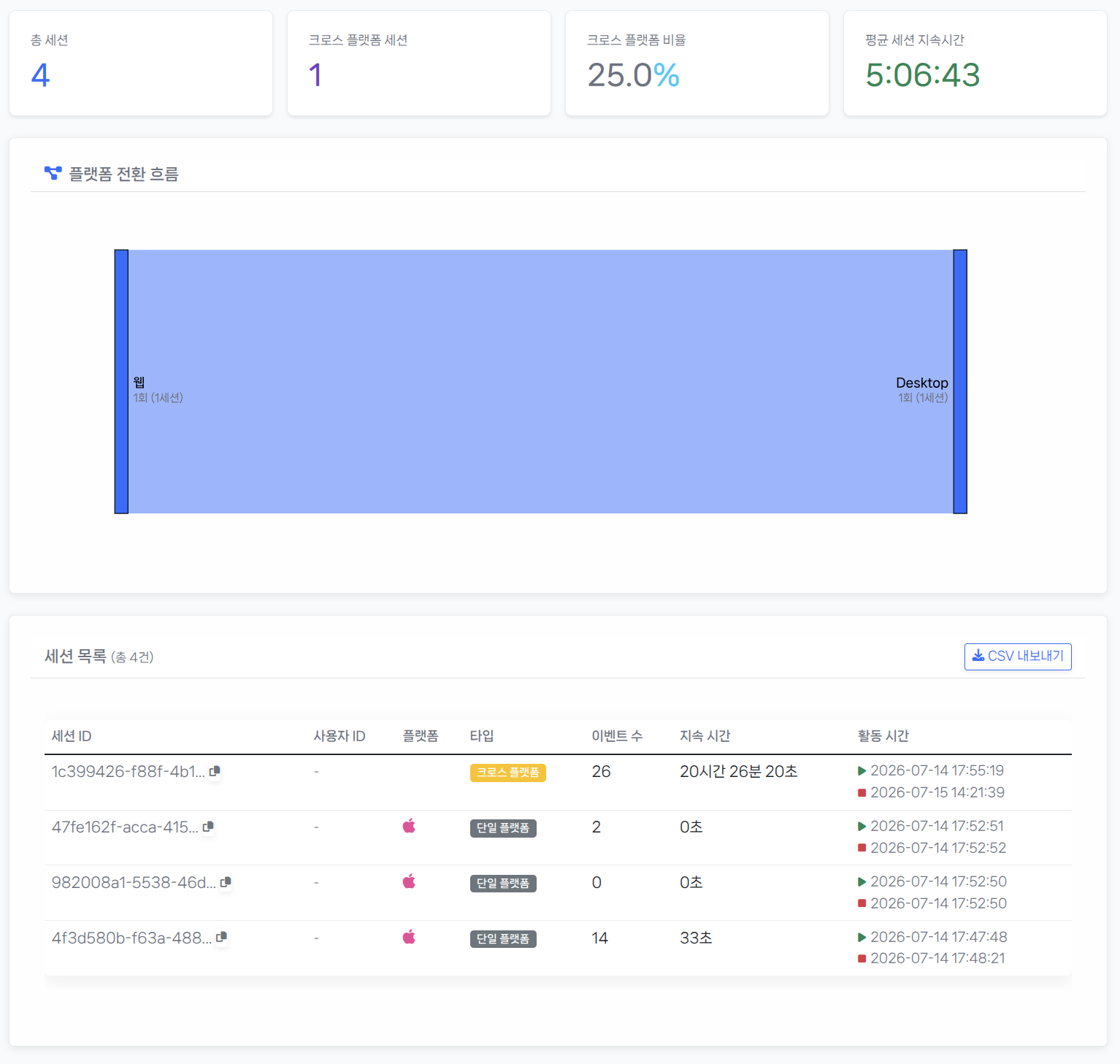Click the 크로스 플랫폼 세션 value 1
This screenshot has height=1064, width=1120.
click(315, 75)
